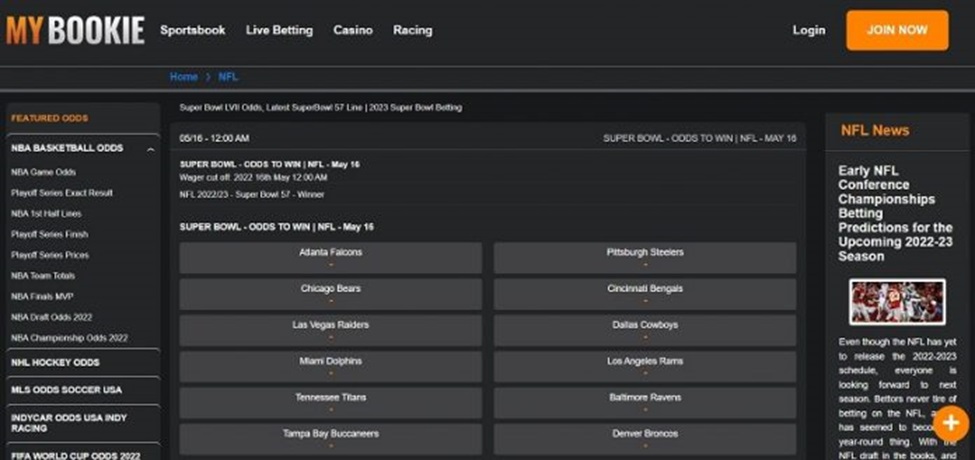Click the Home breadcrumb link
This screenshot has height=460, width=975.
183,77
